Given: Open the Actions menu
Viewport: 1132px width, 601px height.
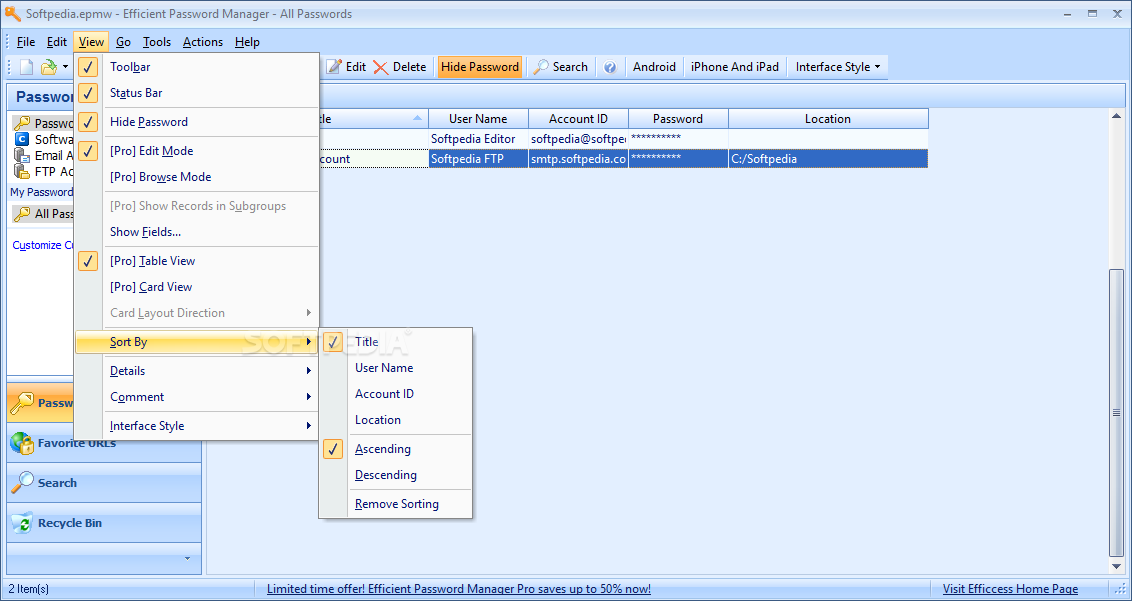Looking at the screenshot, I should [203, 42].
